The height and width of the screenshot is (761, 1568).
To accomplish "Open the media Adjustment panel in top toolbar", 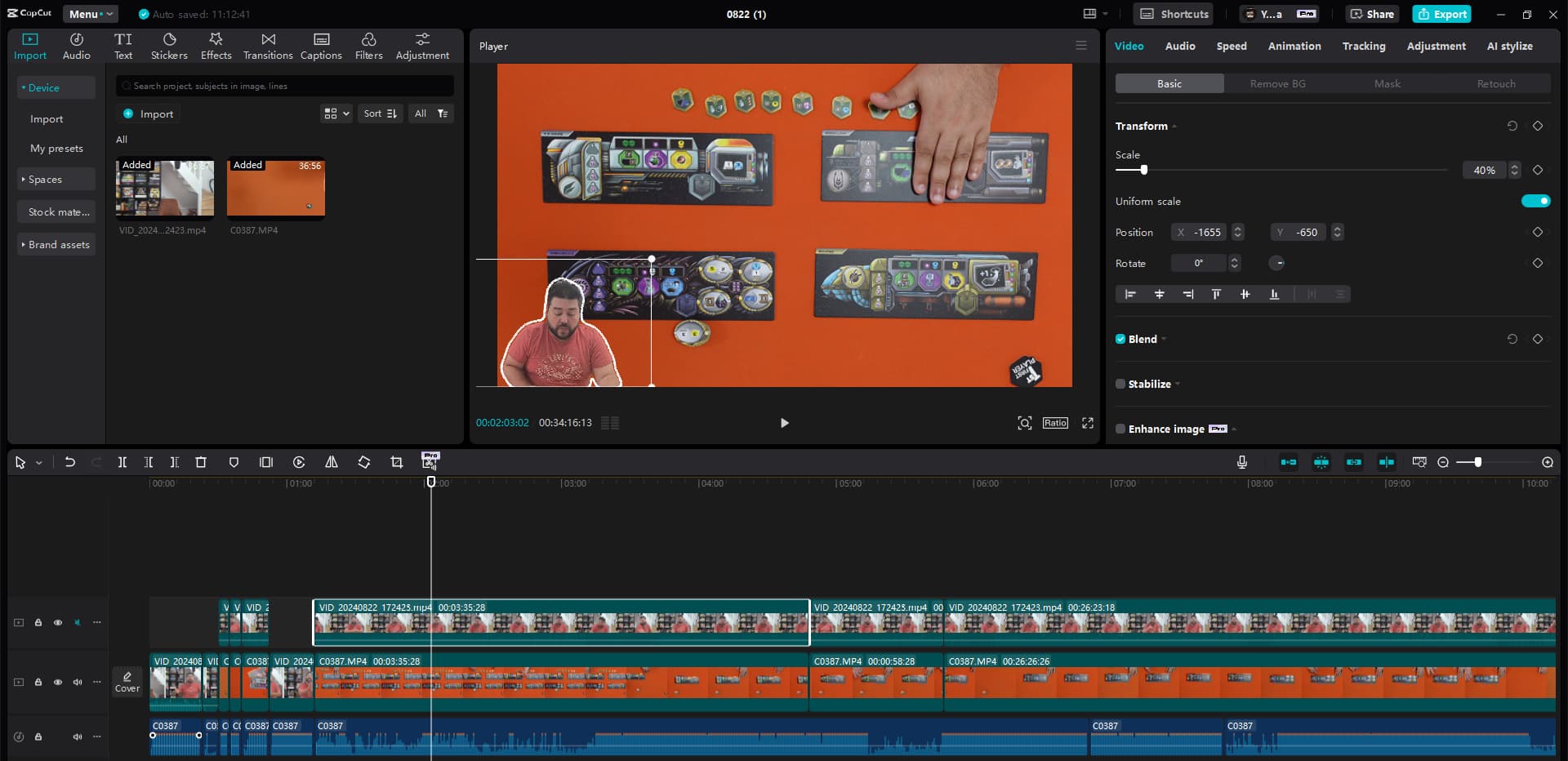I will [422, 47].
